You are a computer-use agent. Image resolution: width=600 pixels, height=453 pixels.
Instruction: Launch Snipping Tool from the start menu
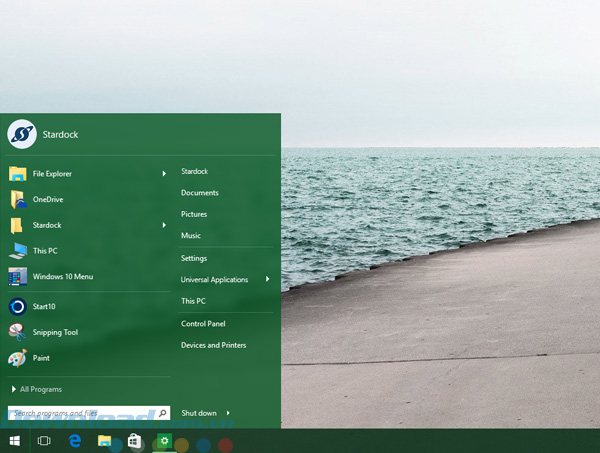[18, 332]
